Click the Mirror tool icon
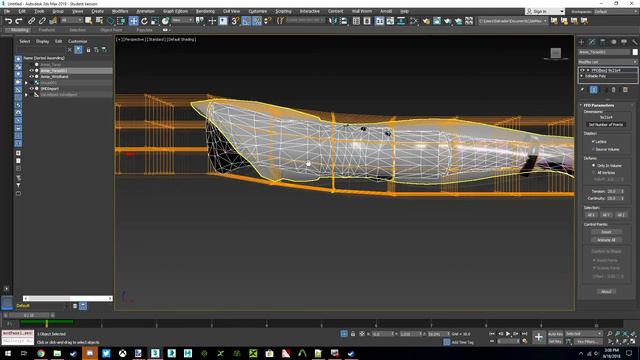 [333, 21]
